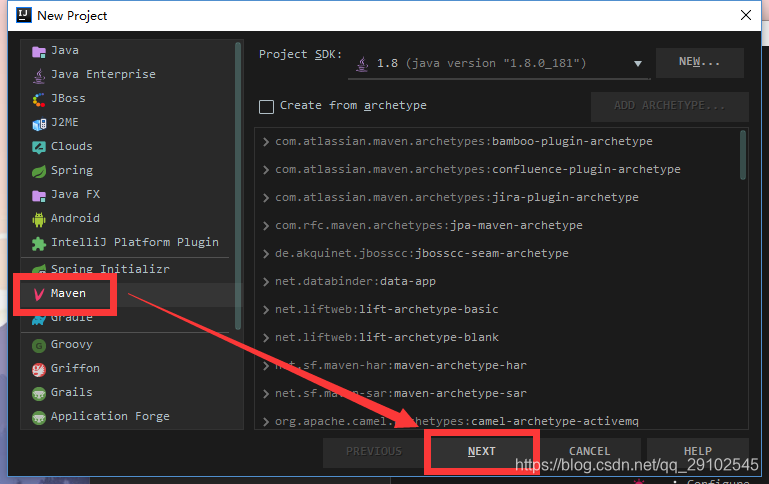
Task: Click the J2ME icon
Action: coord(39,124)
